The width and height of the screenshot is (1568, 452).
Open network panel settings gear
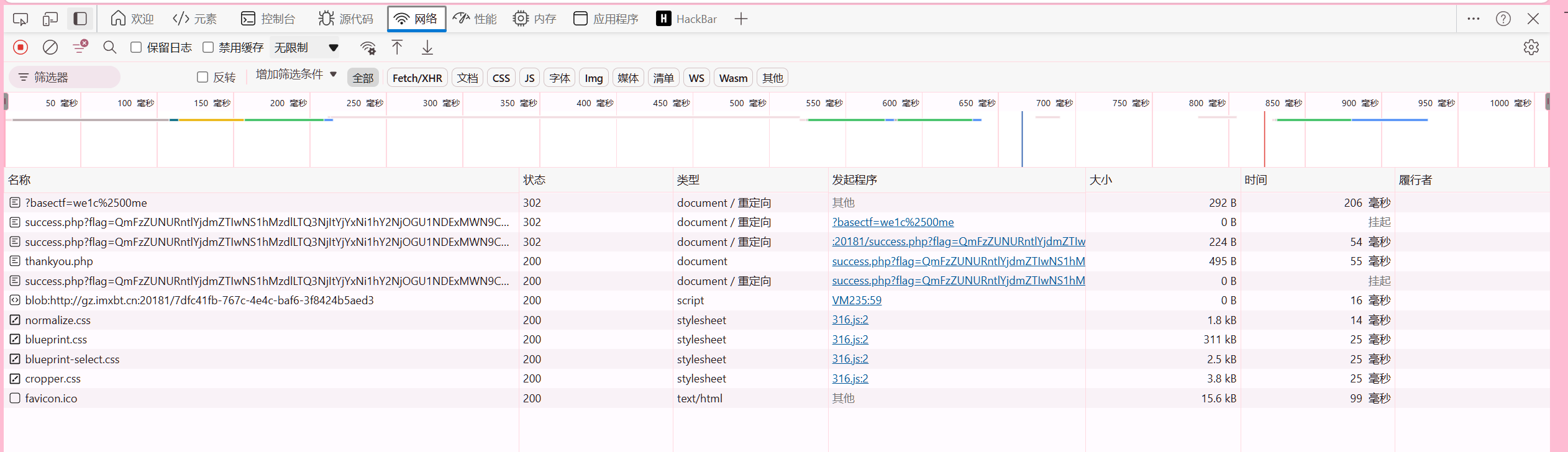coord(1531,47)
